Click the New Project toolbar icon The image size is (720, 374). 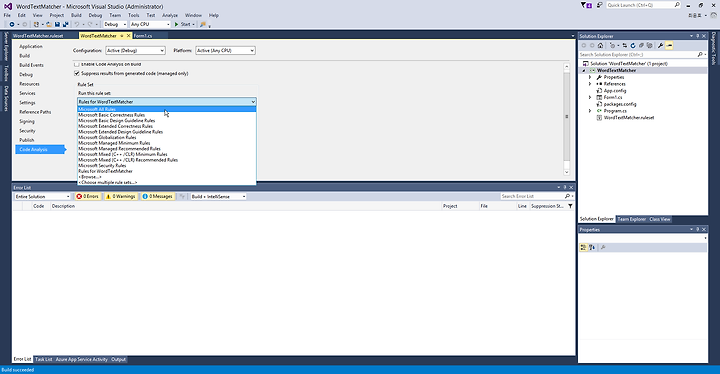(36, 24)
